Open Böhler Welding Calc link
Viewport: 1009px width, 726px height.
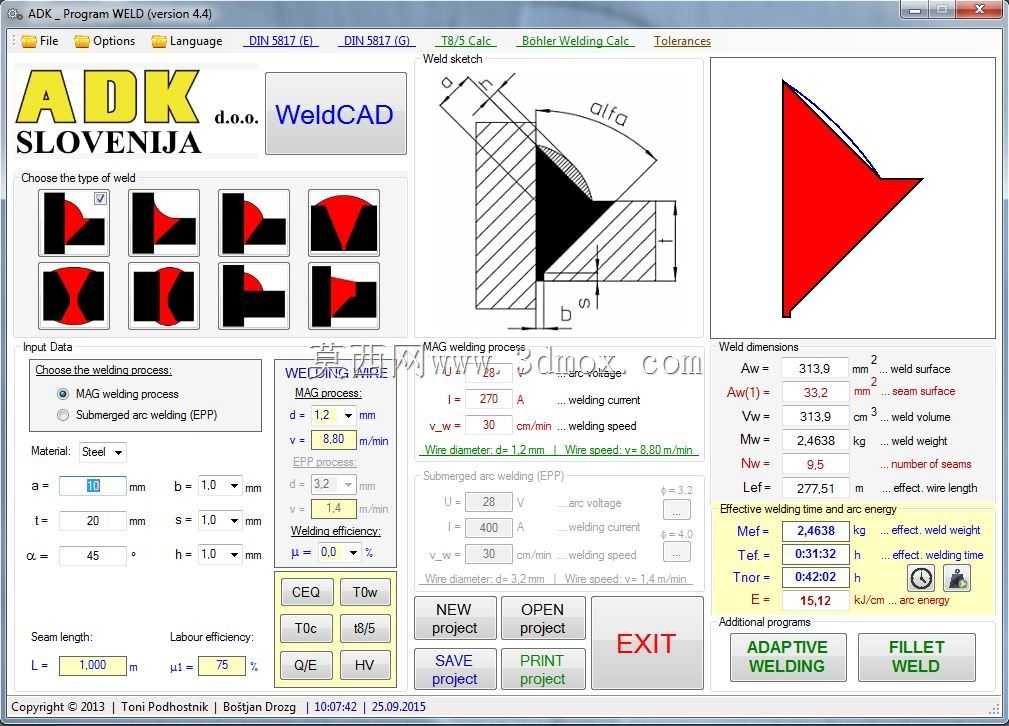point(575,41)
